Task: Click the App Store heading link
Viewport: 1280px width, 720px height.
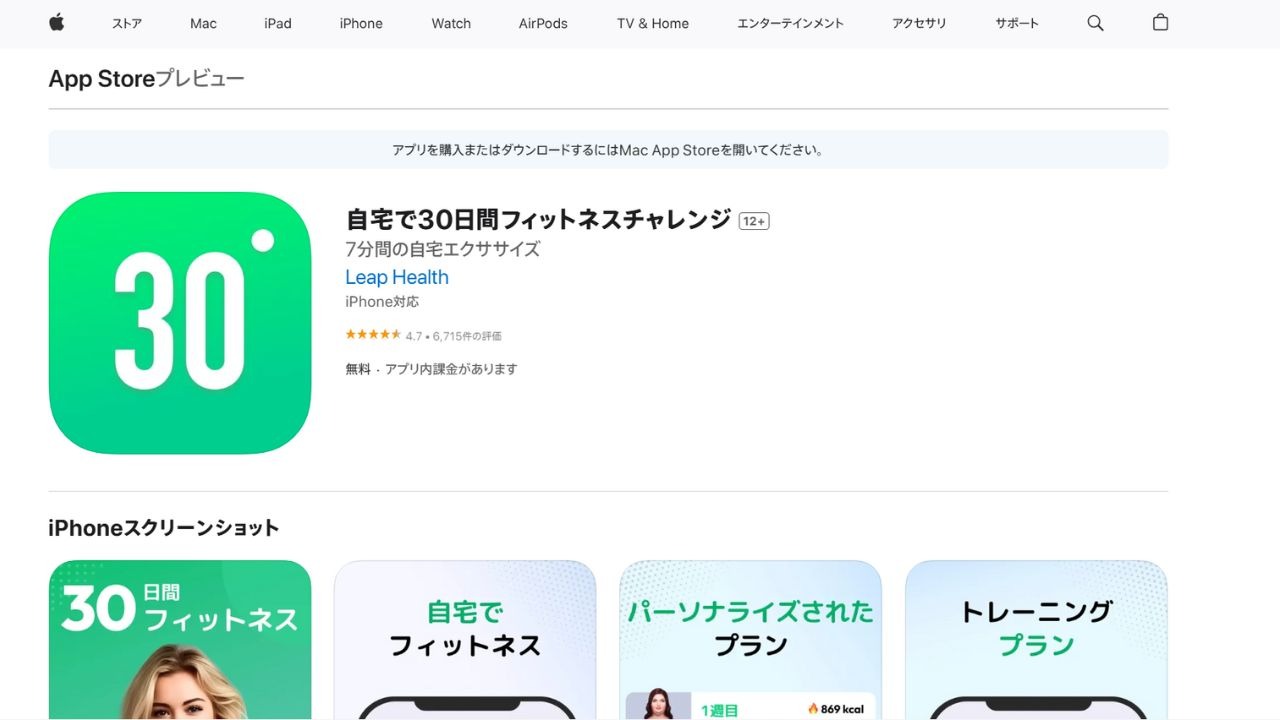Action: (102, 79)
